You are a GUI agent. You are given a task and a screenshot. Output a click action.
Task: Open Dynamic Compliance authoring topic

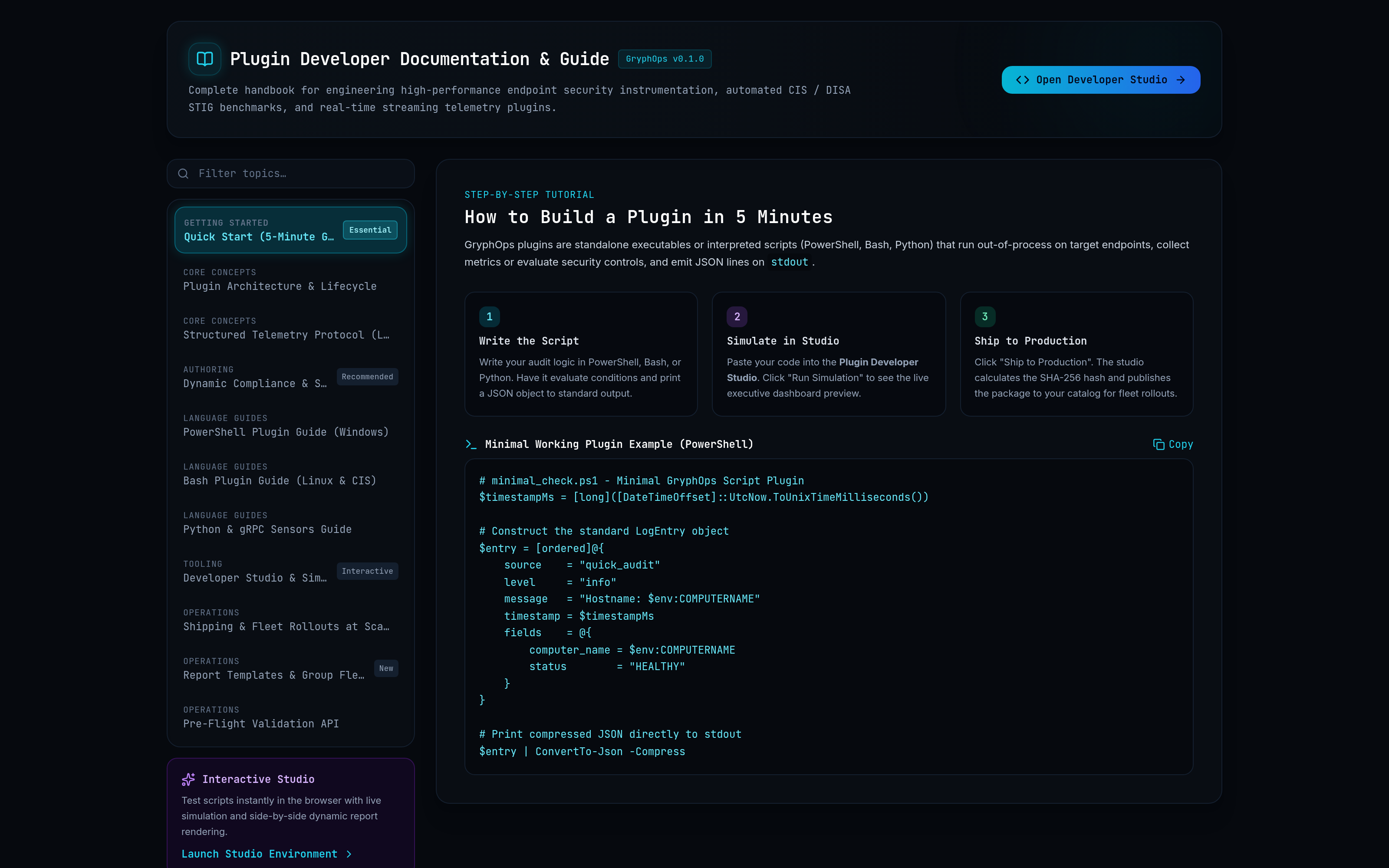[290, 377]
